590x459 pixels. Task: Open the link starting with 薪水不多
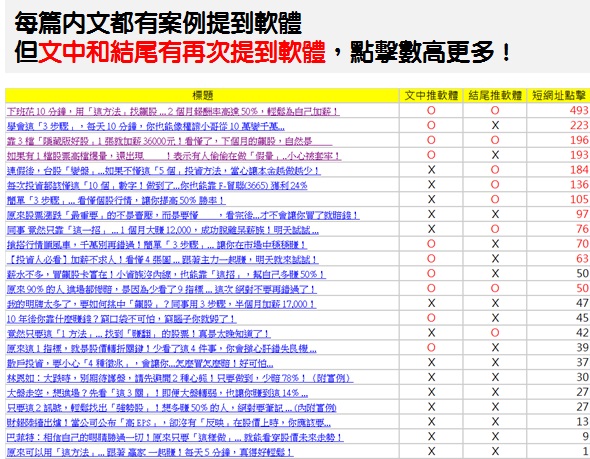tap(166, 275)
